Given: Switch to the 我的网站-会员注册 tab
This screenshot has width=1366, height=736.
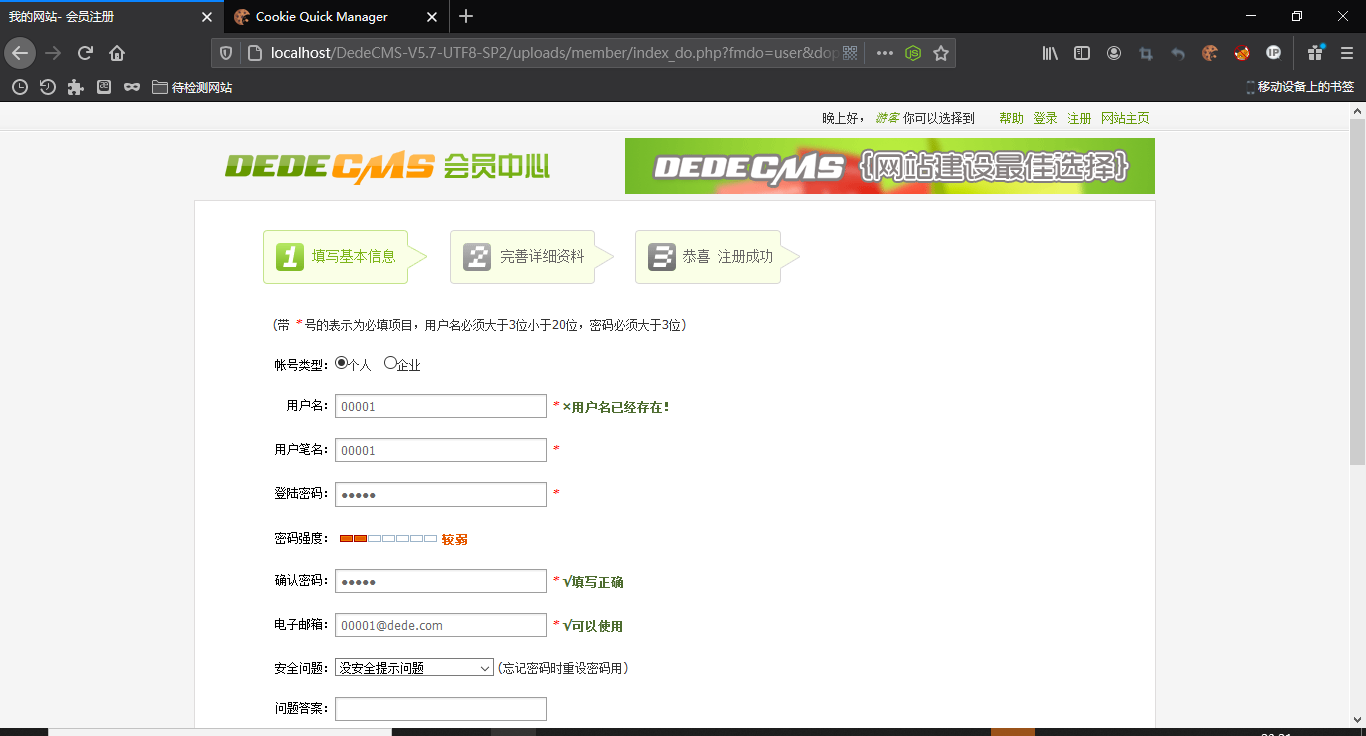Looking at the screenshot, I should [x=100, y=16].
